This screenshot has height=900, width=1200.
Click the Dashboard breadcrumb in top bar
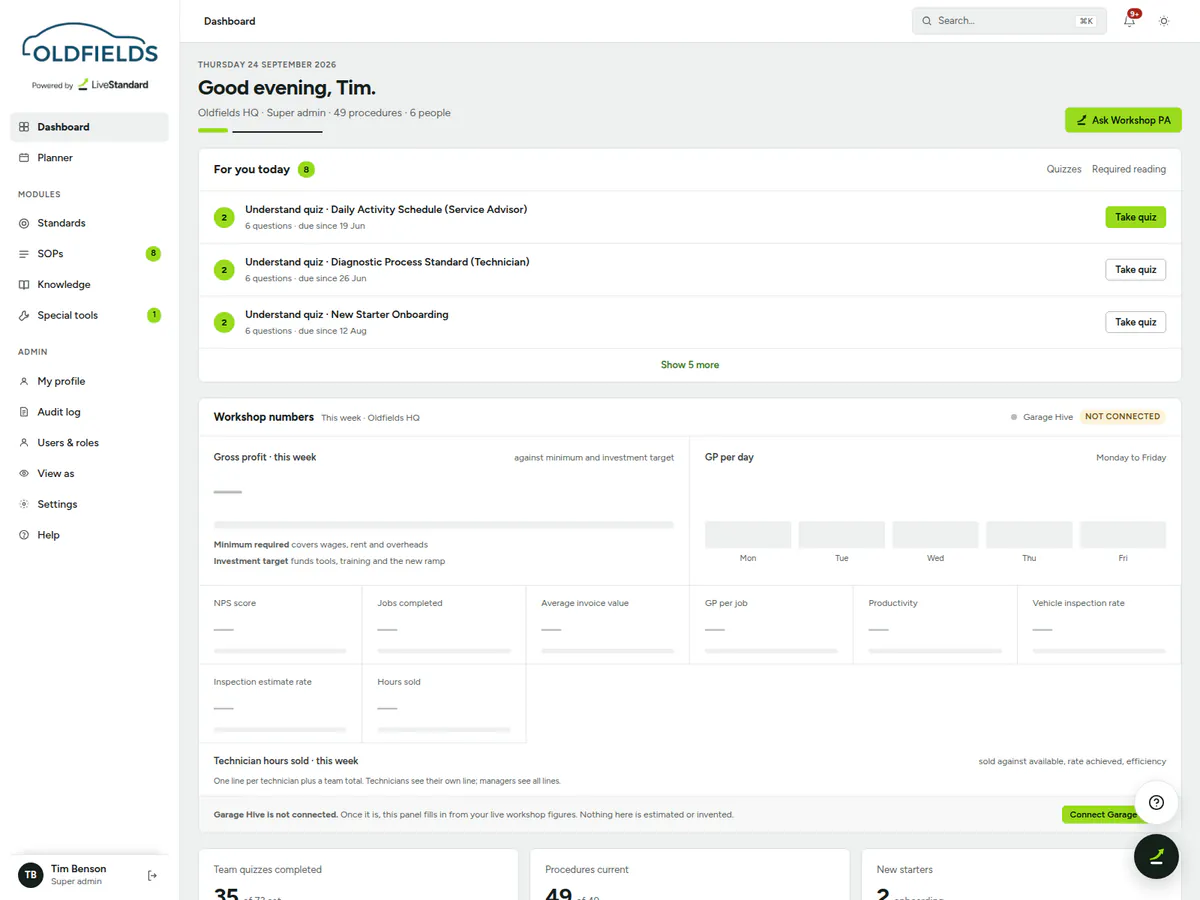click(x=229, y=21)
